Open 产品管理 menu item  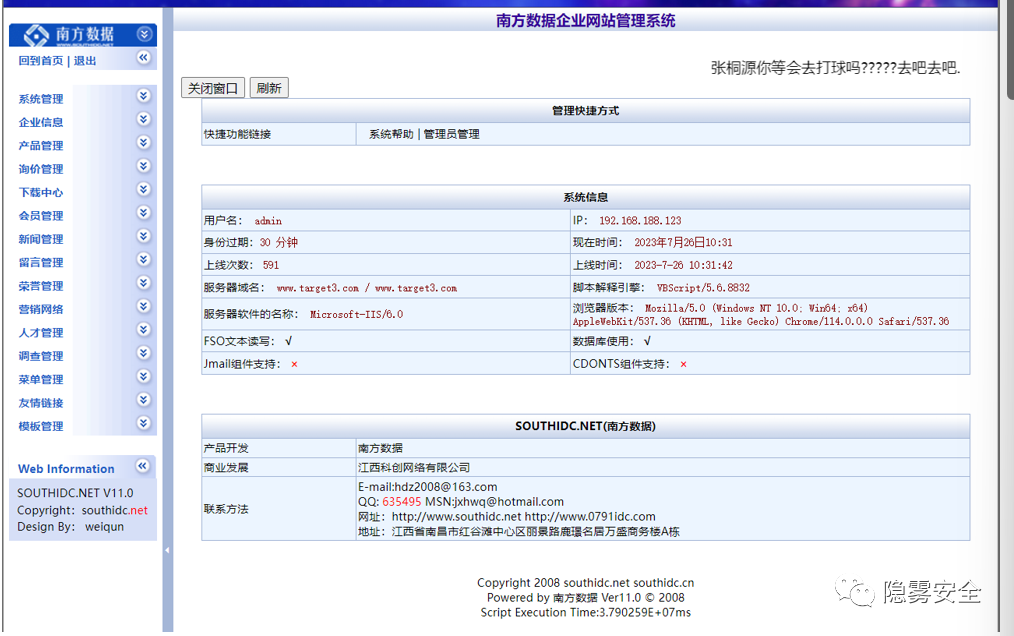pos(41,146)
